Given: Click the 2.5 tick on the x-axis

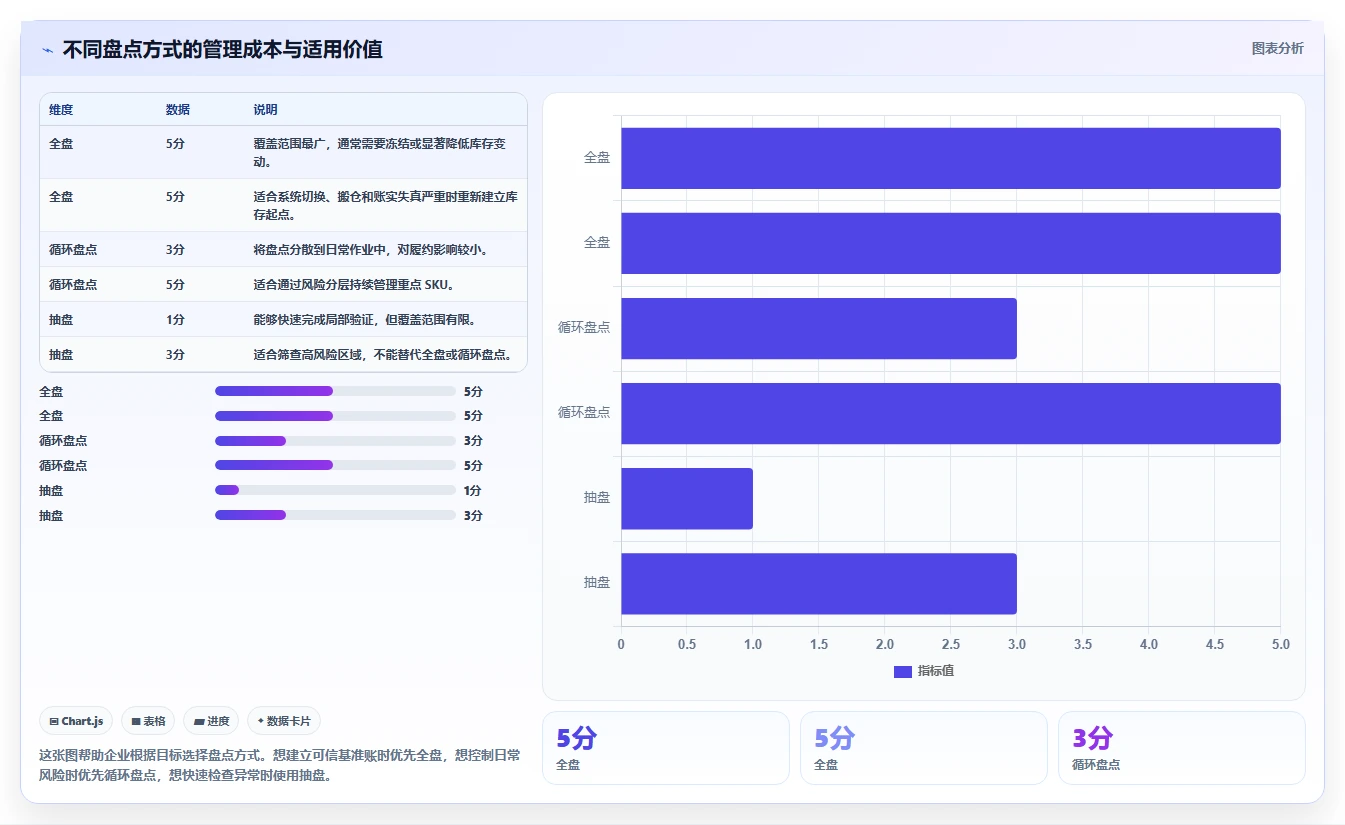Looking at the screenshot, I should 951,645.
